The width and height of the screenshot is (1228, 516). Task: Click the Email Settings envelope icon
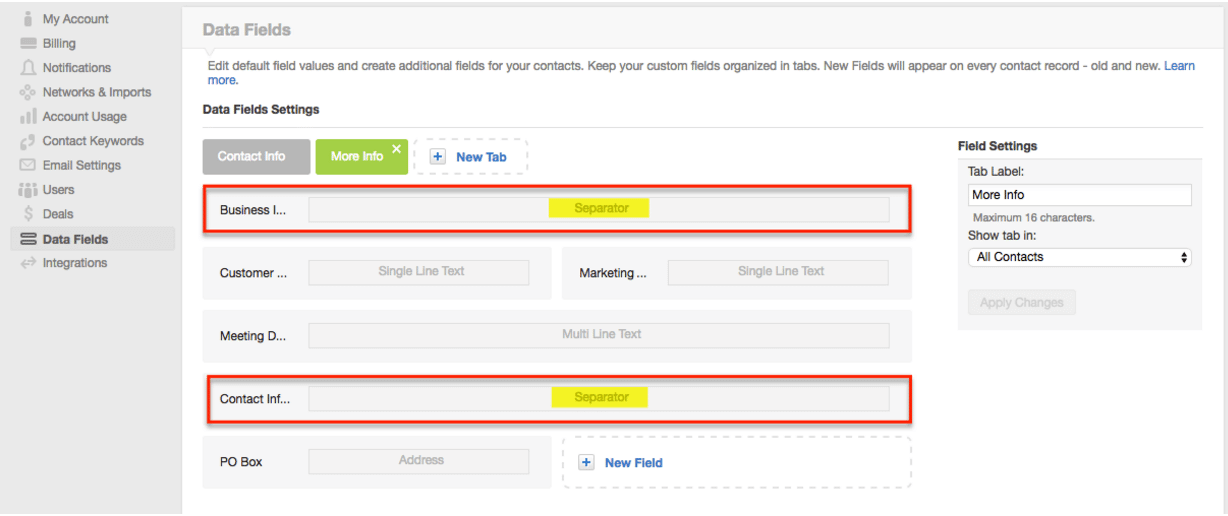pos(28,166)
